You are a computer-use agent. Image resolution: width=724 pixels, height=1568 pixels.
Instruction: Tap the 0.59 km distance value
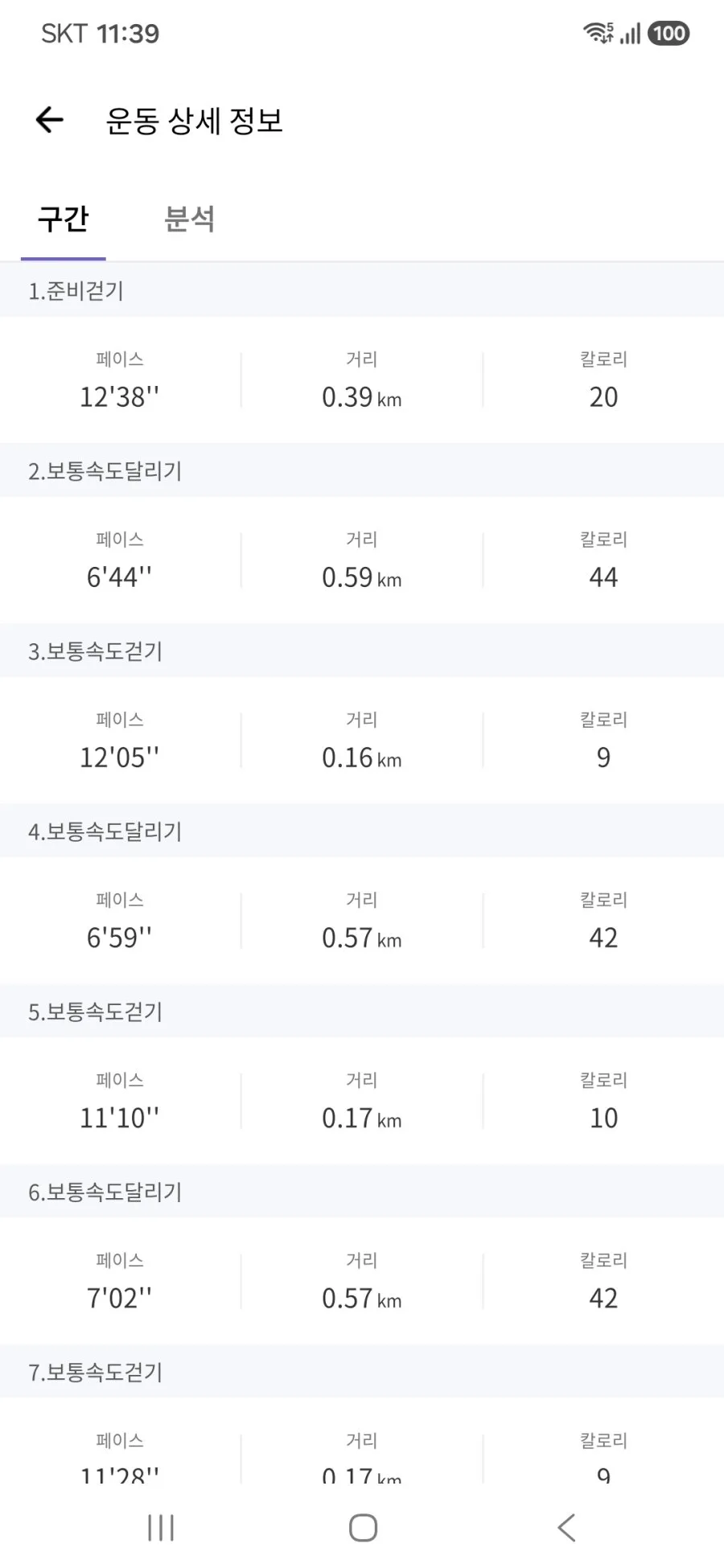pos(362,577)
